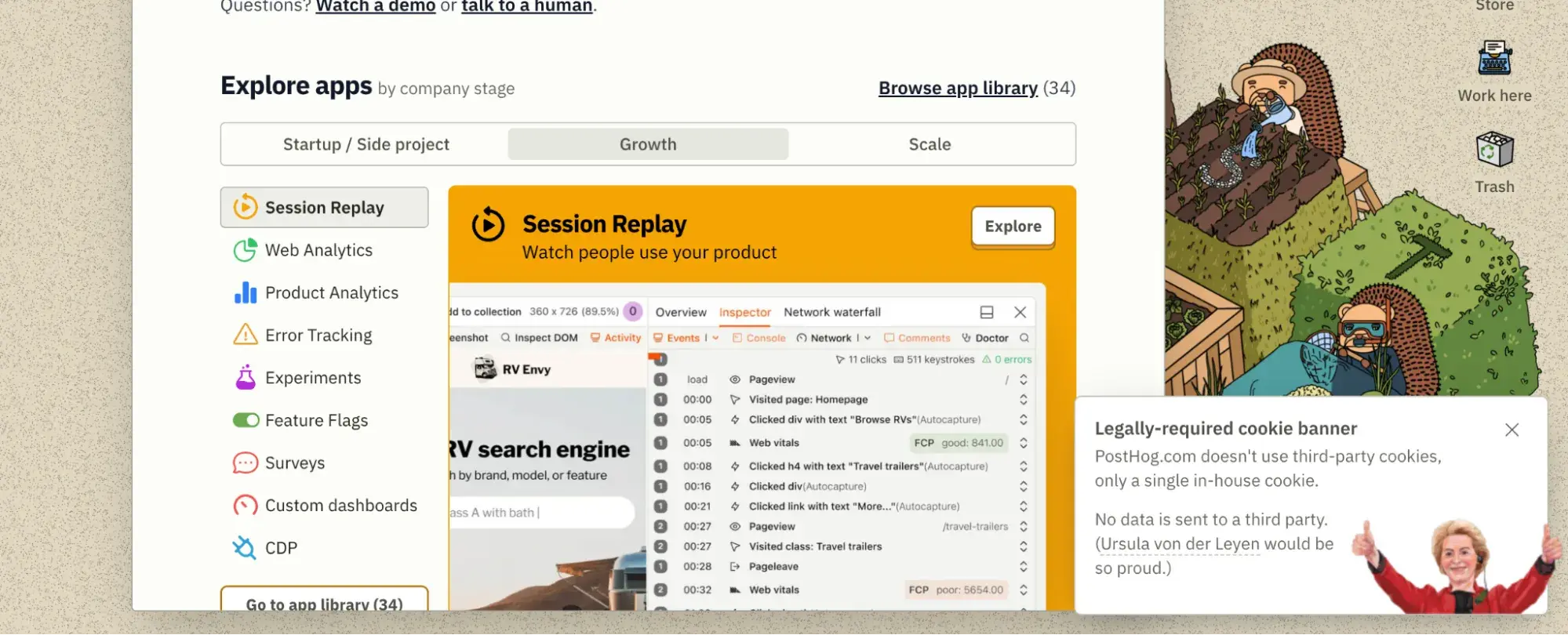Viewport: 1568px width, 635px height.
Task: Click Go to app library (34) button
Action: pos(324,600)
